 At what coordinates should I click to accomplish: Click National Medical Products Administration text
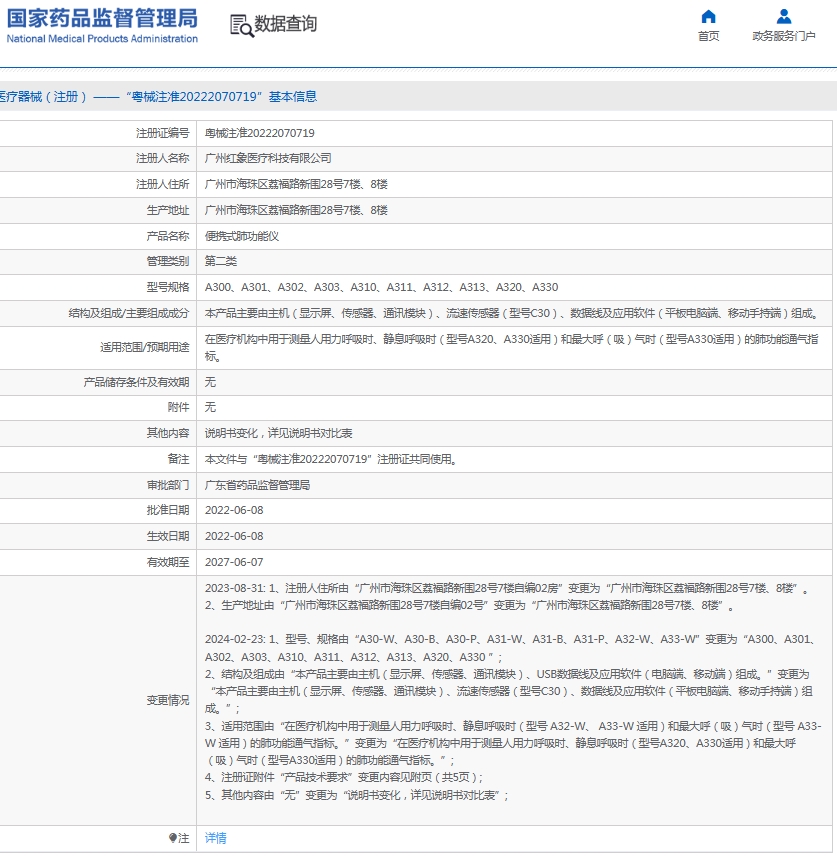(102, 39)
